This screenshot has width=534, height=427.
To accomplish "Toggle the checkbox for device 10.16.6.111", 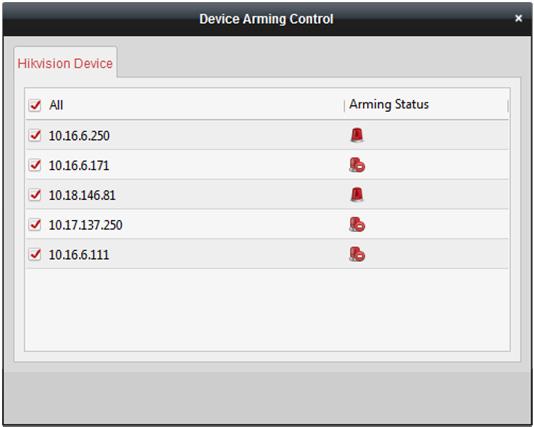I will click(35, 254).
